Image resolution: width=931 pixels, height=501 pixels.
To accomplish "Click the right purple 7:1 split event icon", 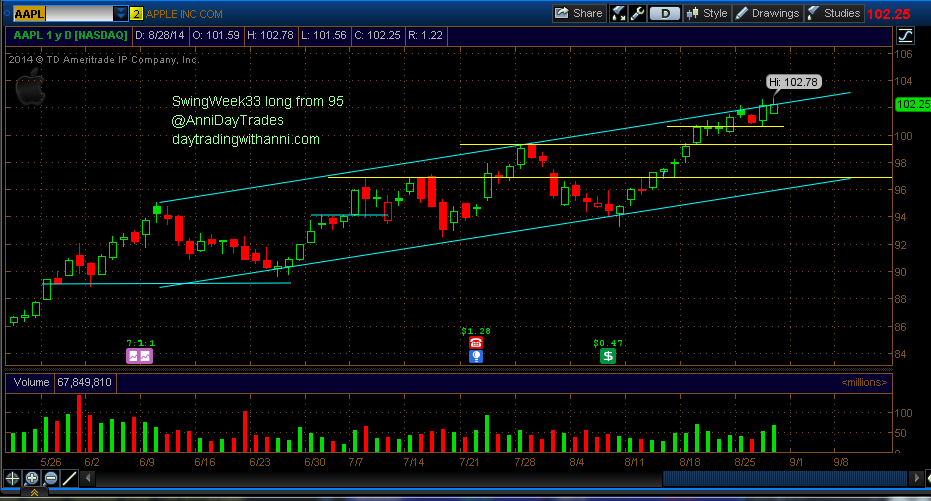I will click(x=146, y=356).
